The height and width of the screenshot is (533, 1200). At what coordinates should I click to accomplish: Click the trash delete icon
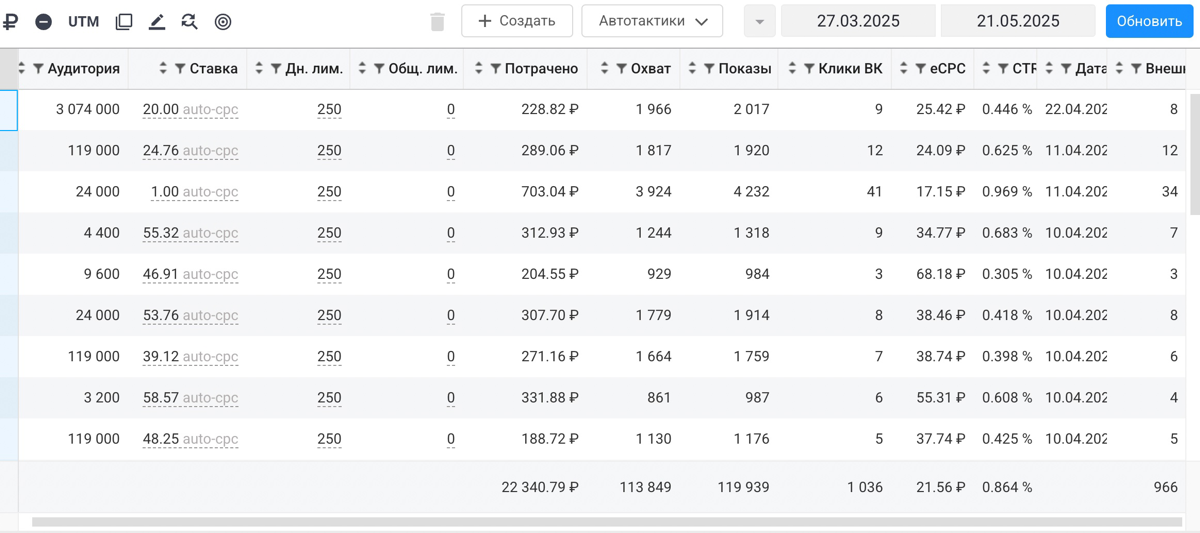pyautogui.click(x=437, y=21)
